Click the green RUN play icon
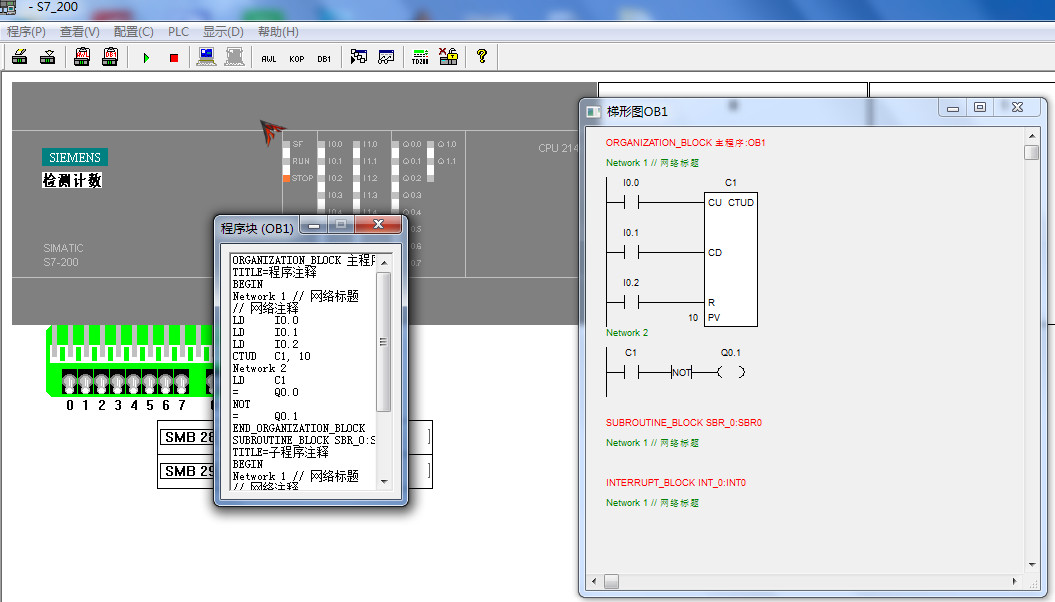The image size is (1055, 602). tap(146, 58)
